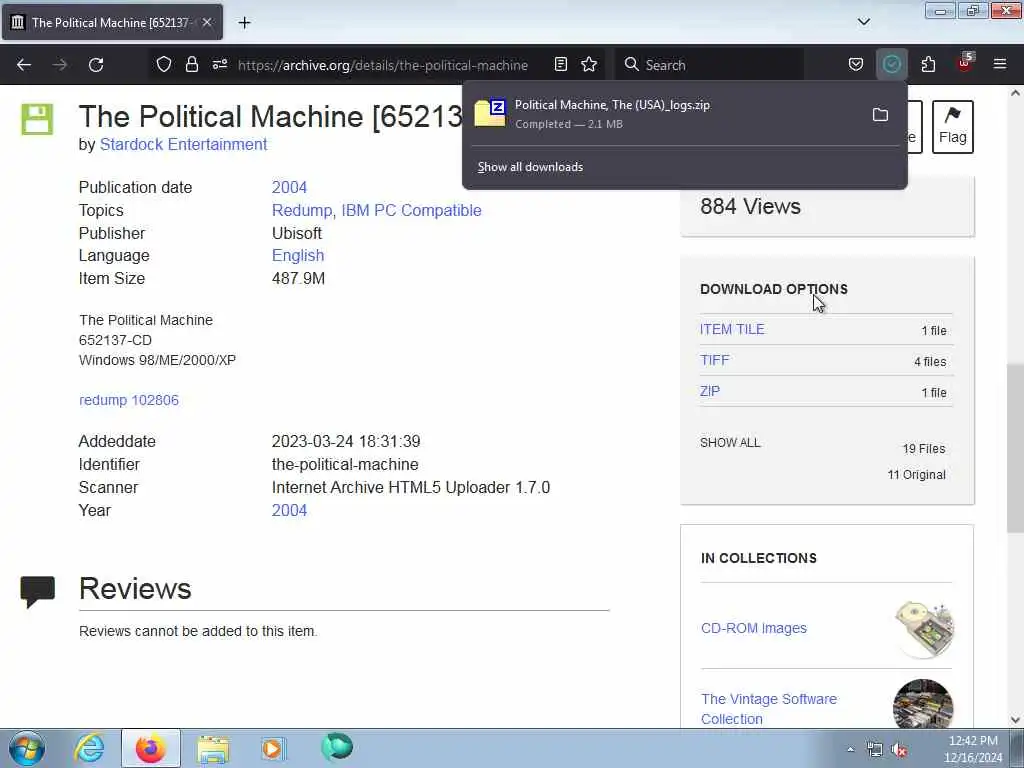
Task: Open The Vintage Software Collection link
Action: [x=769, y=709]
